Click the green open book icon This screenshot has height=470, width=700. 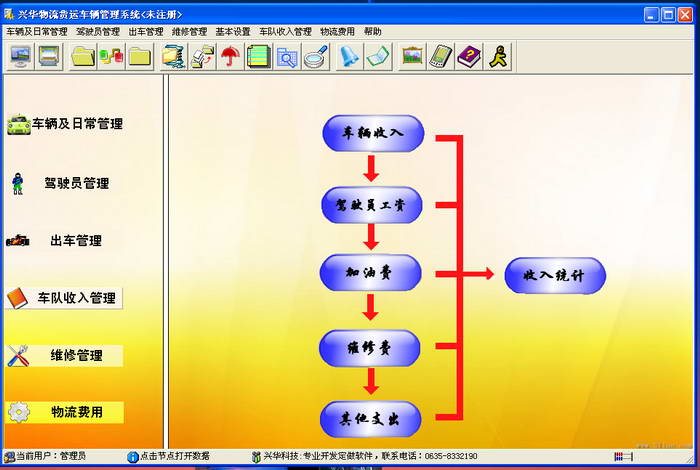tap(378, 57)
